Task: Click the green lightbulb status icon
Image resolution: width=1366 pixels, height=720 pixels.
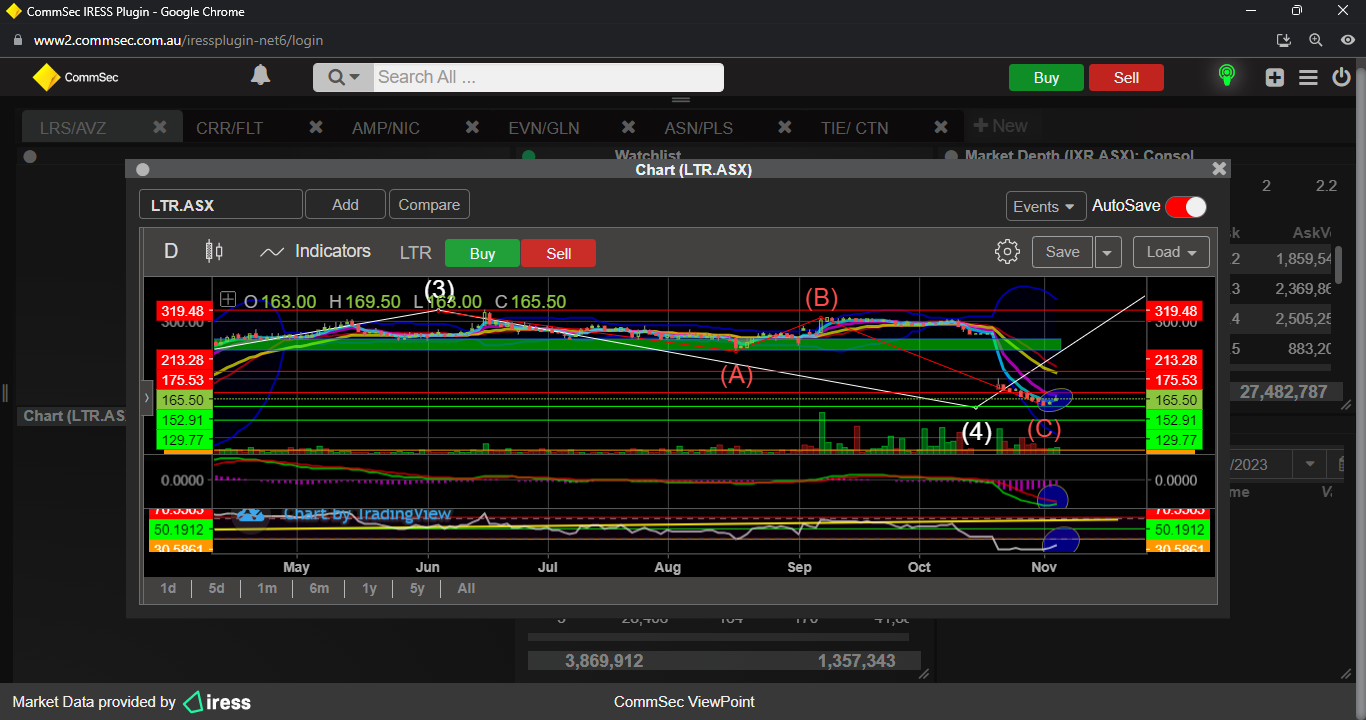Action: coord(1227,76)
